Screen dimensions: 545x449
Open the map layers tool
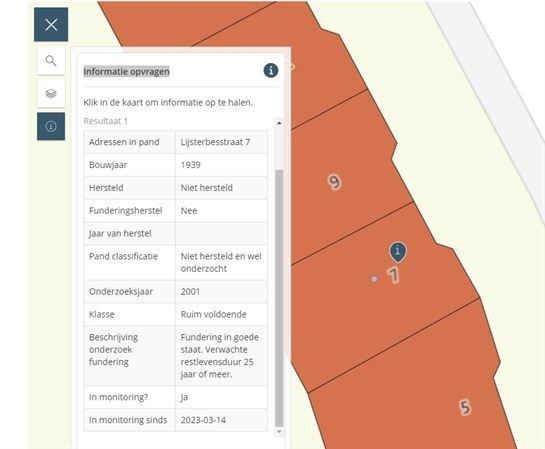pyautogui.click(x=51, y=93)
